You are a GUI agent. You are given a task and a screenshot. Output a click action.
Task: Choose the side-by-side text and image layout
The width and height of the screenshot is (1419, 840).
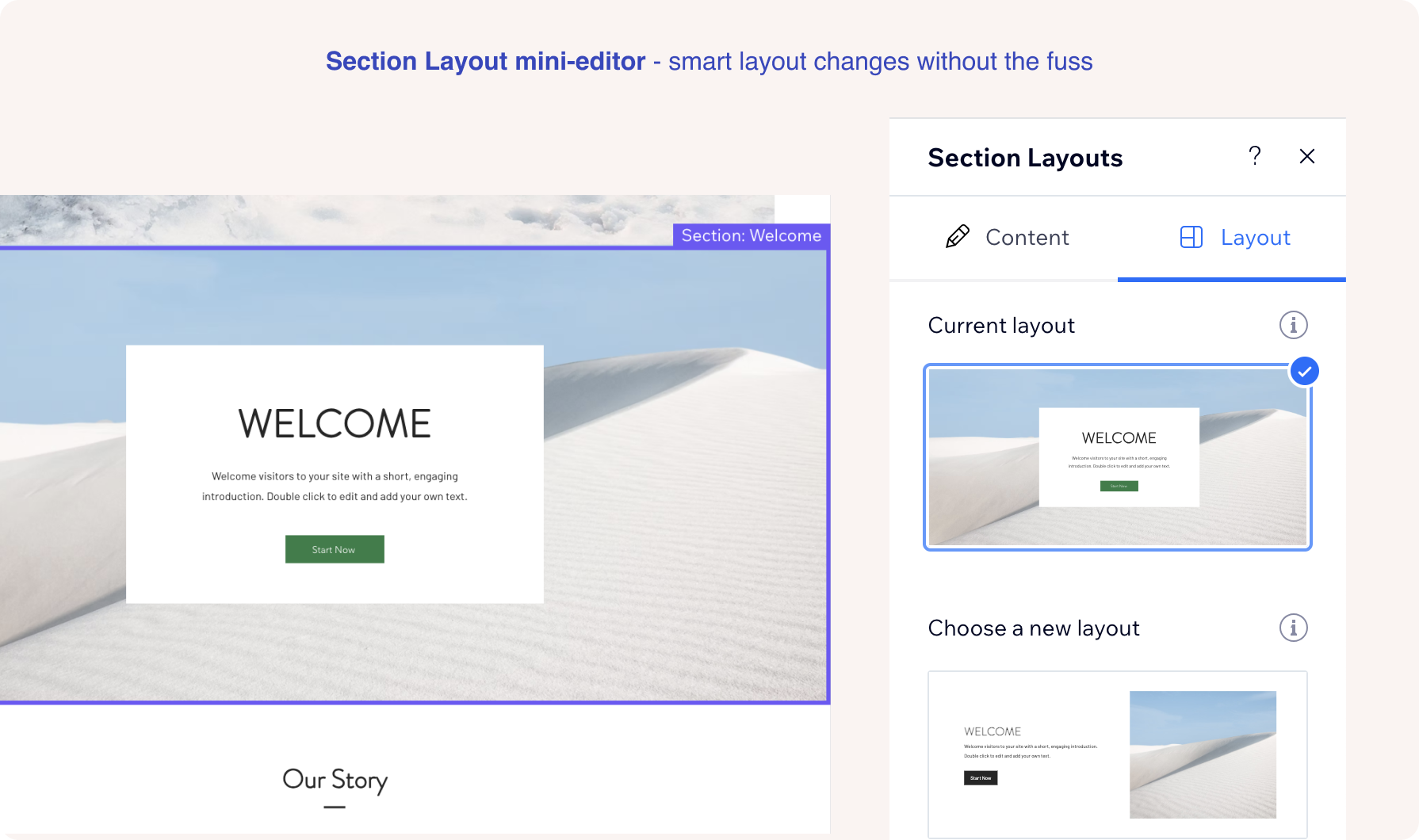(1117, 753)
